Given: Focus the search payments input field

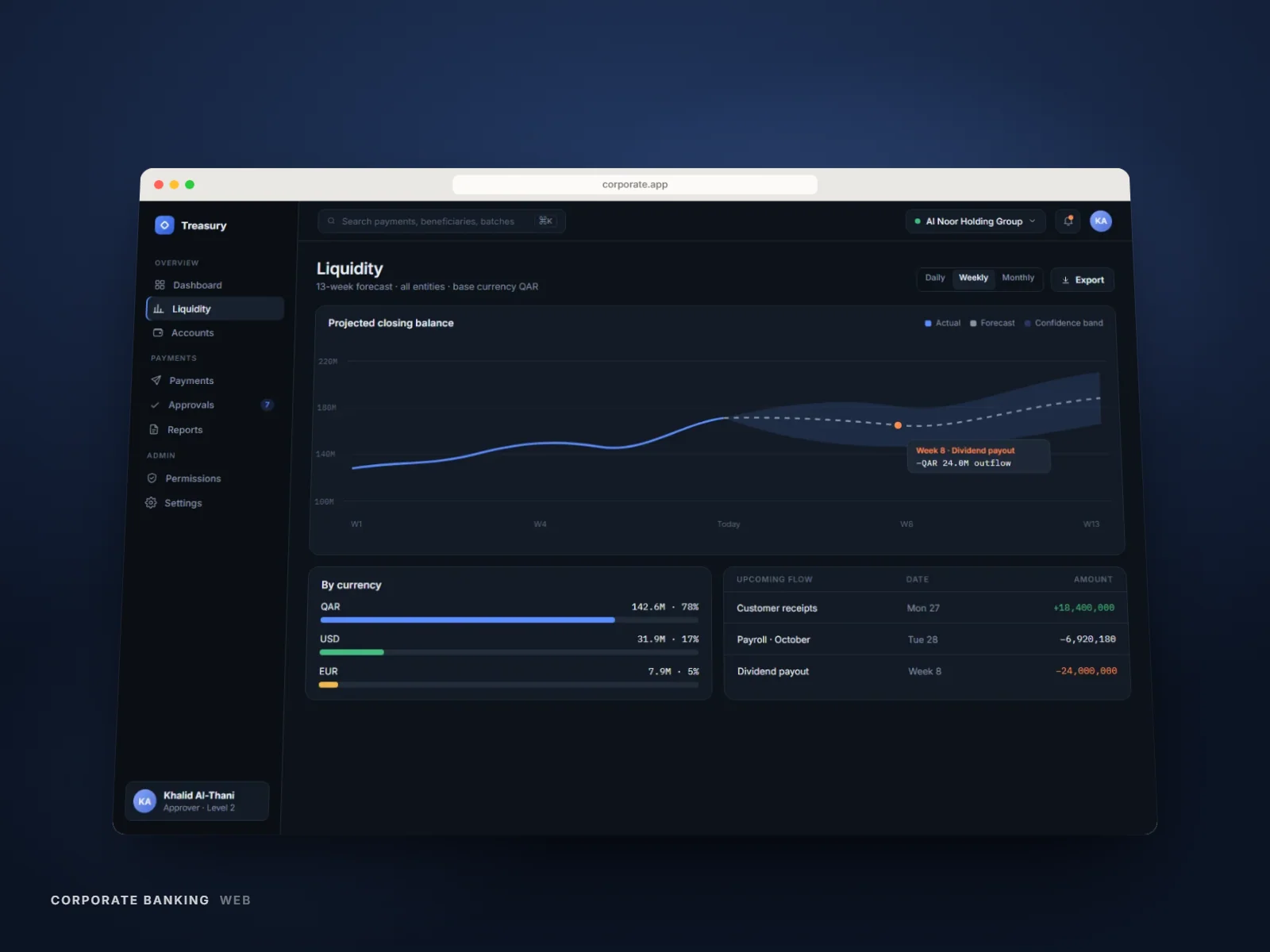Looking at the screenshot, I should 441,221.
